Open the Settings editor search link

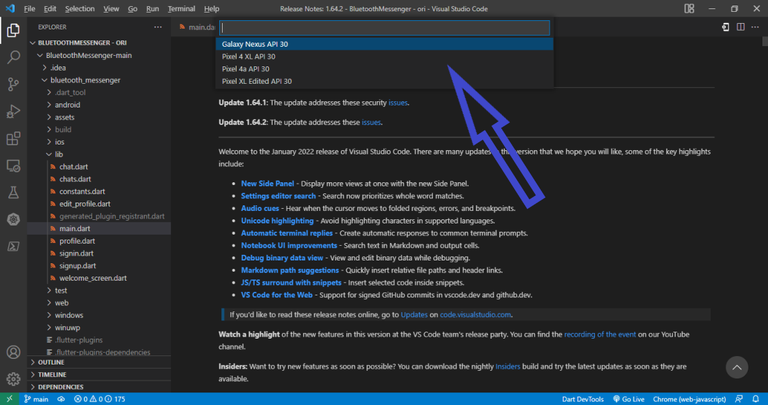tap(278, 196)
